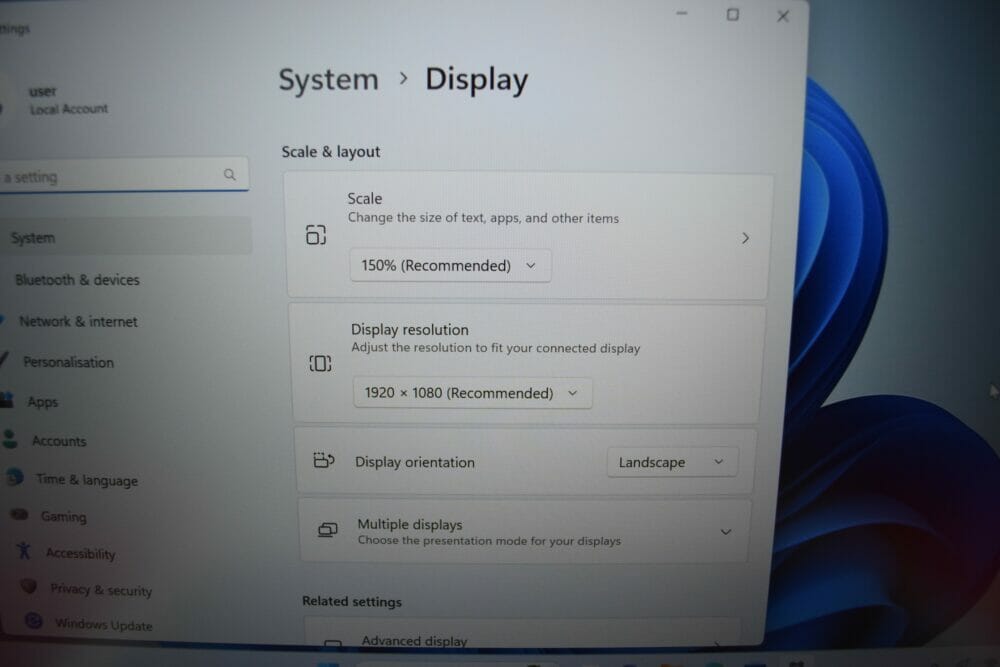Image resolution: width=1000 pixels, height=667 pixels.
Task: Expand the Multiple displays section
Action: pyautogui.click(x=726, y=532)
